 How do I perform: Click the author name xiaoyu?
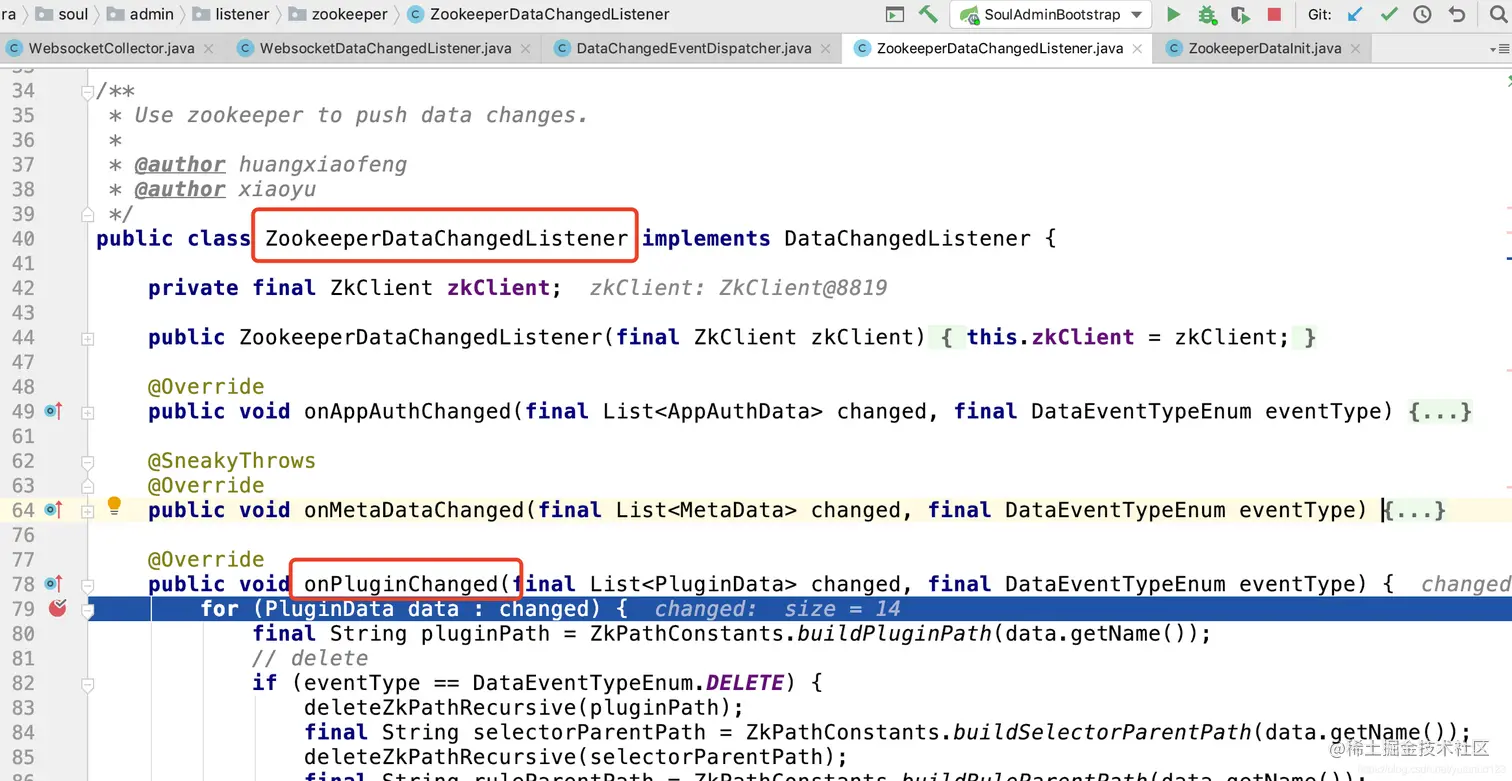pos(277,189)
